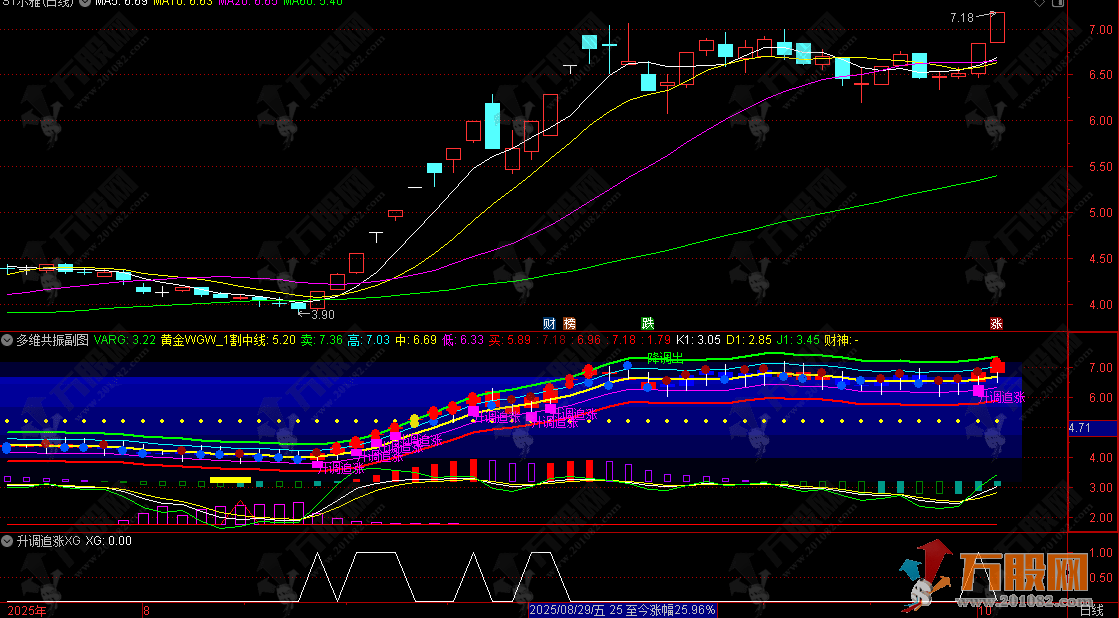Click the month 10 marker on date axis
1119x618 pixels.
(985, 612)
